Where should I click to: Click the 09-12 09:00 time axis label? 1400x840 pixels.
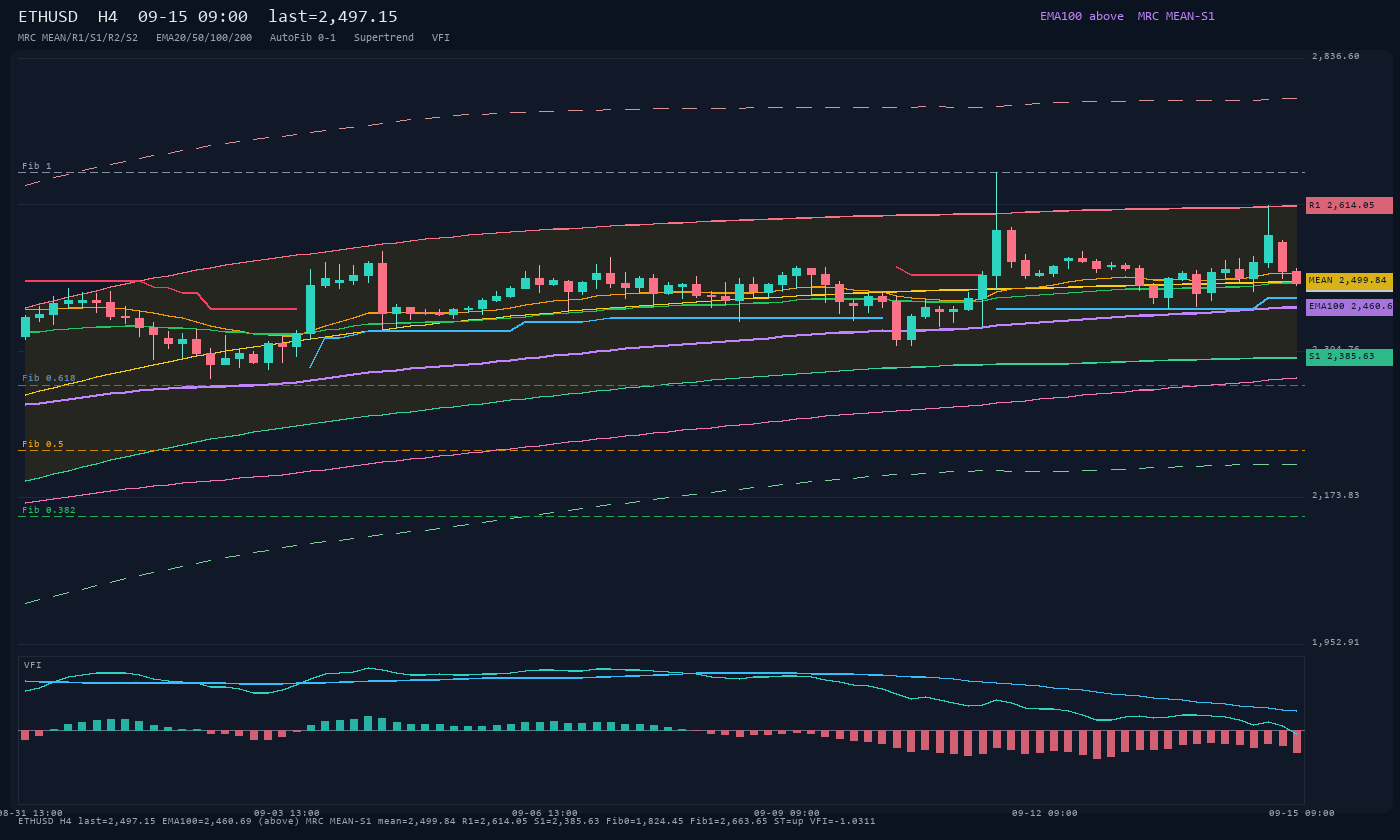[1045, 813]
